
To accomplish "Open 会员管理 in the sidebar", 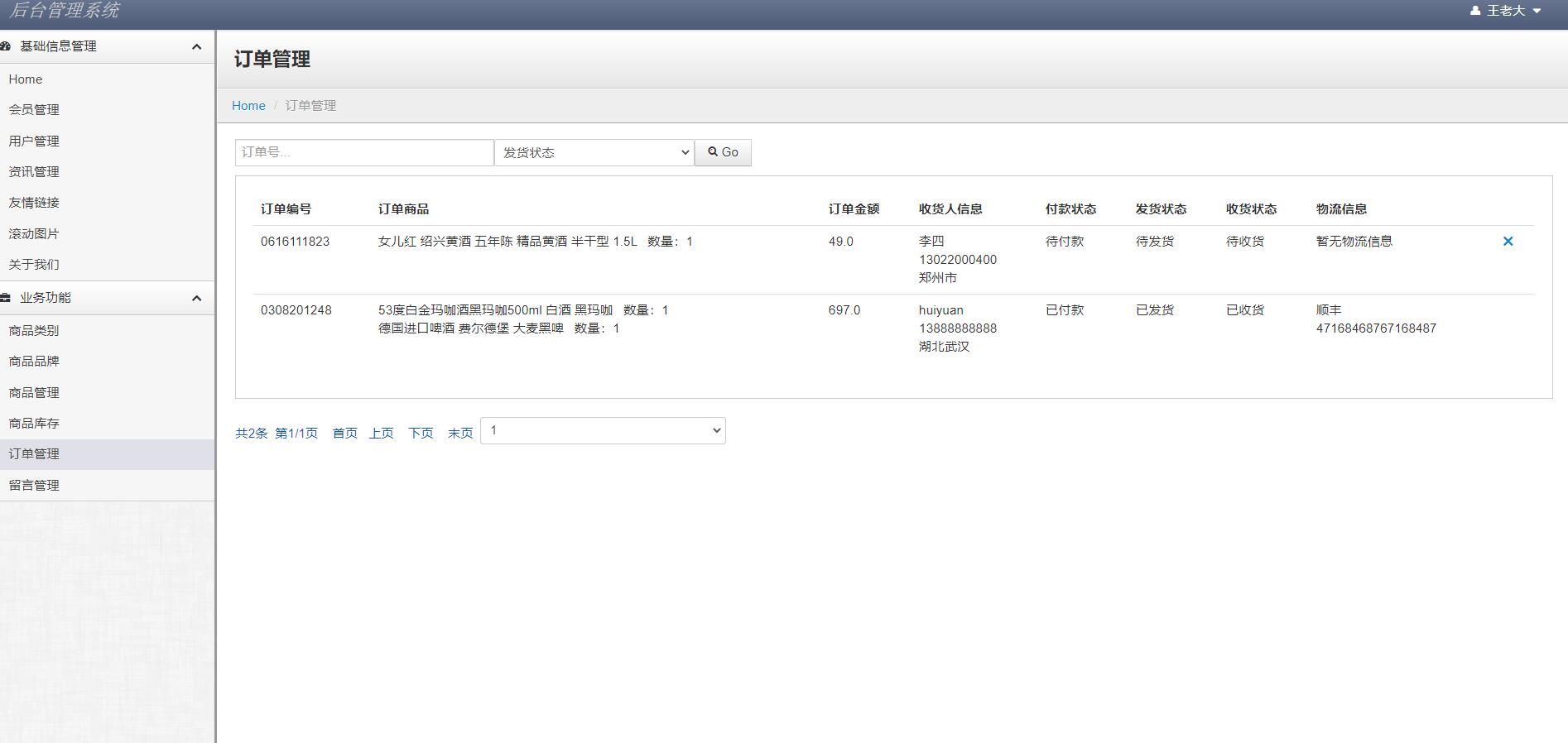I will (x=34, y=110).
